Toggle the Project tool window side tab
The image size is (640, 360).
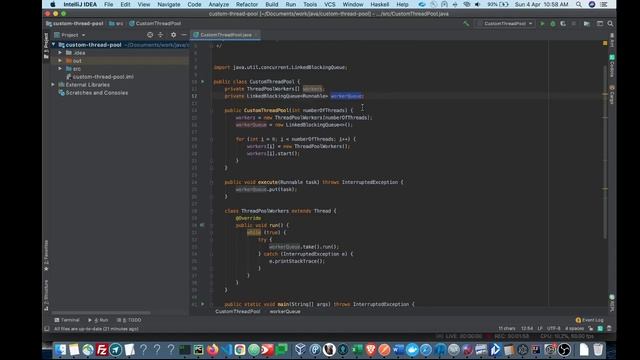[x=46, y=46]
